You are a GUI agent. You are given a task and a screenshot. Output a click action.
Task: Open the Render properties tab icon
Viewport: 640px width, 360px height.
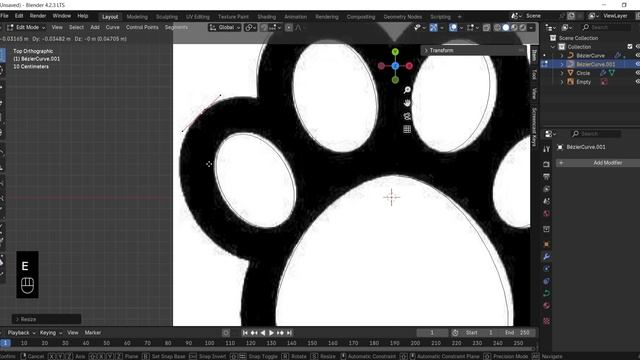pyautogui.click(x=547, y=164)
